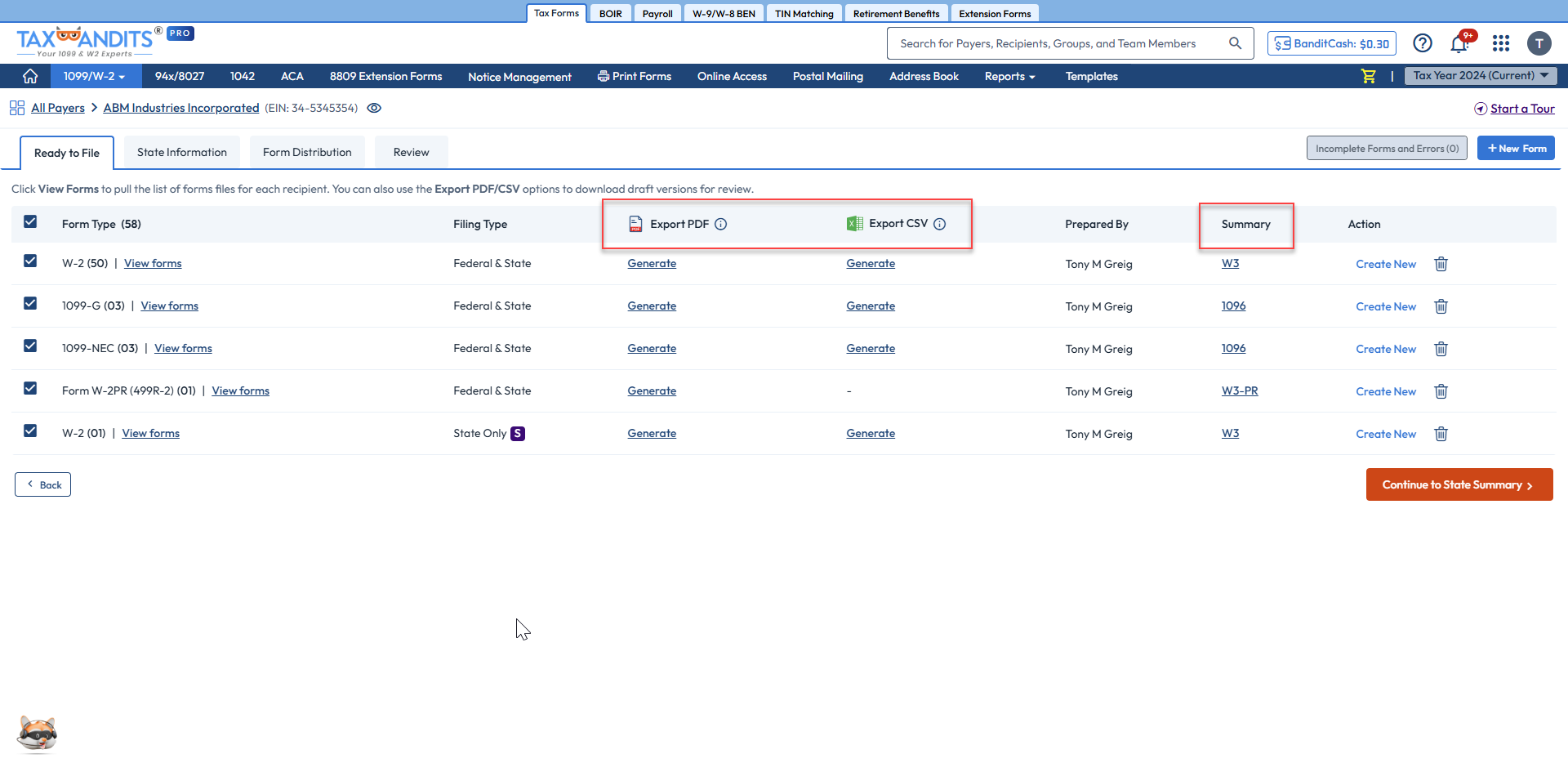1568x772 pixels.
Task: Open Address Book in navigation bar
Action: [x=924, y=76]
